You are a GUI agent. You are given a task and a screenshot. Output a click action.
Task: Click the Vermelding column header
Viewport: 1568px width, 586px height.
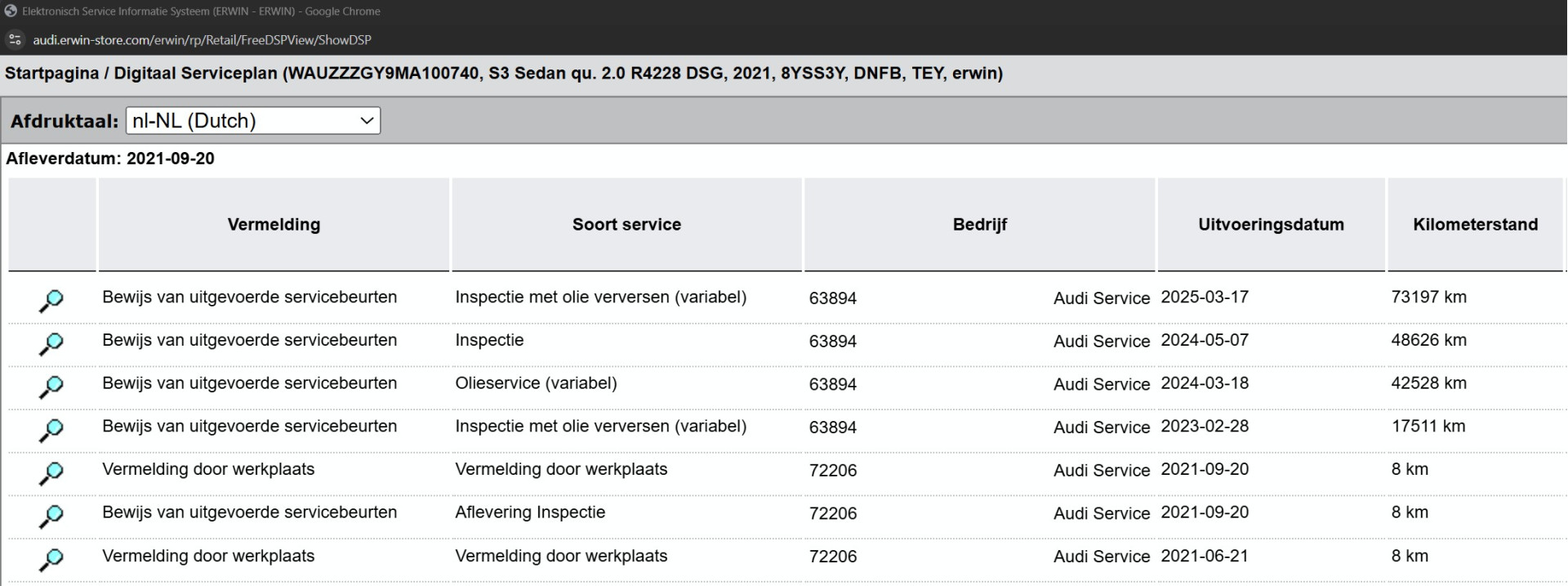pos(274,225)
